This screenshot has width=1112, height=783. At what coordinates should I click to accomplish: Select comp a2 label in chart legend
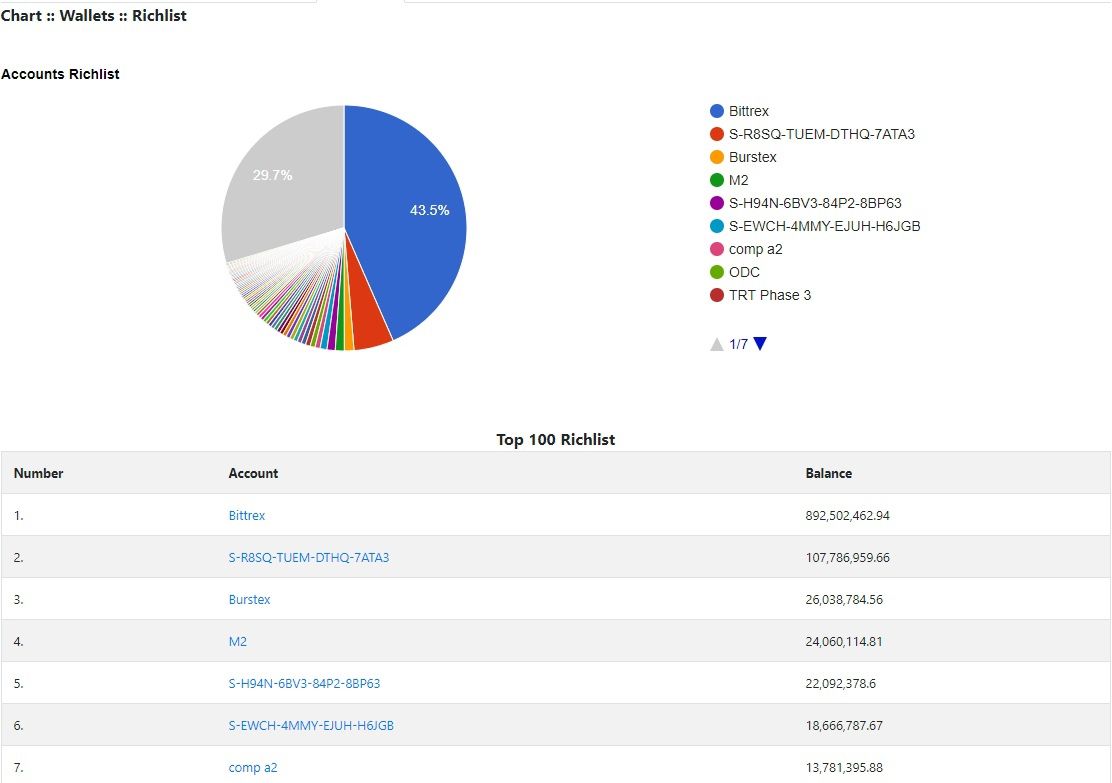755,250
